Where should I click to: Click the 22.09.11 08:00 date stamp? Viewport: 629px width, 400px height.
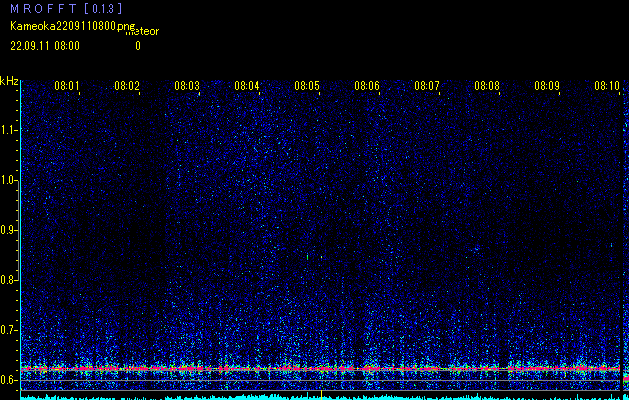click(45, 46)
